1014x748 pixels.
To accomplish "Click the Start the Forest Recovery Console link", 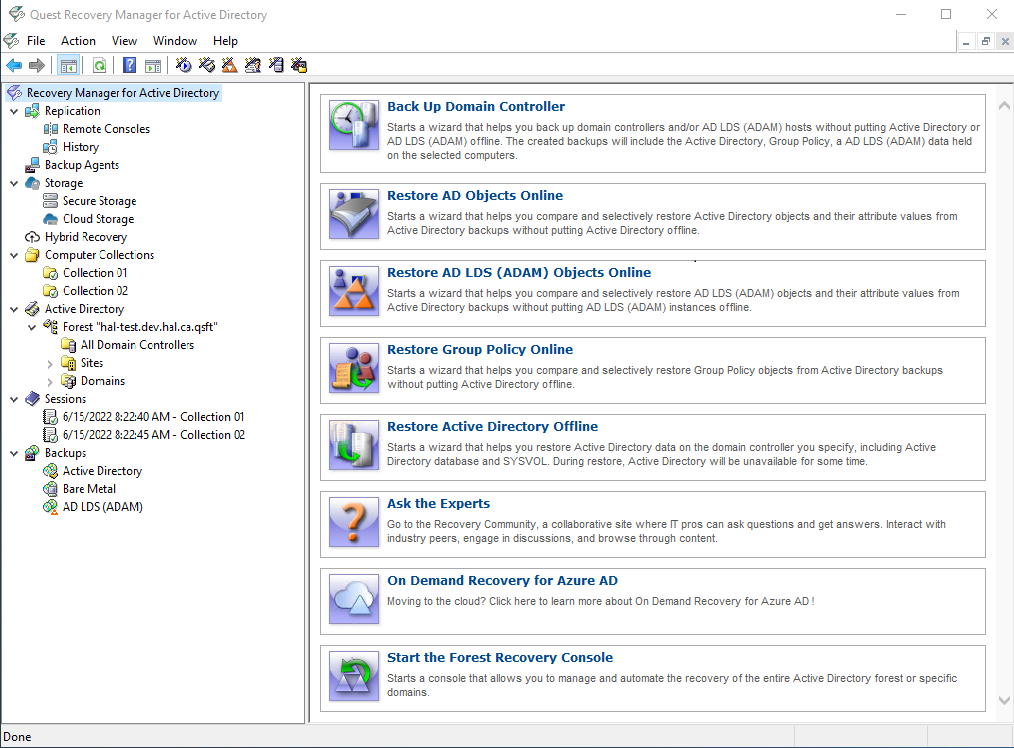I will [500, 657].
